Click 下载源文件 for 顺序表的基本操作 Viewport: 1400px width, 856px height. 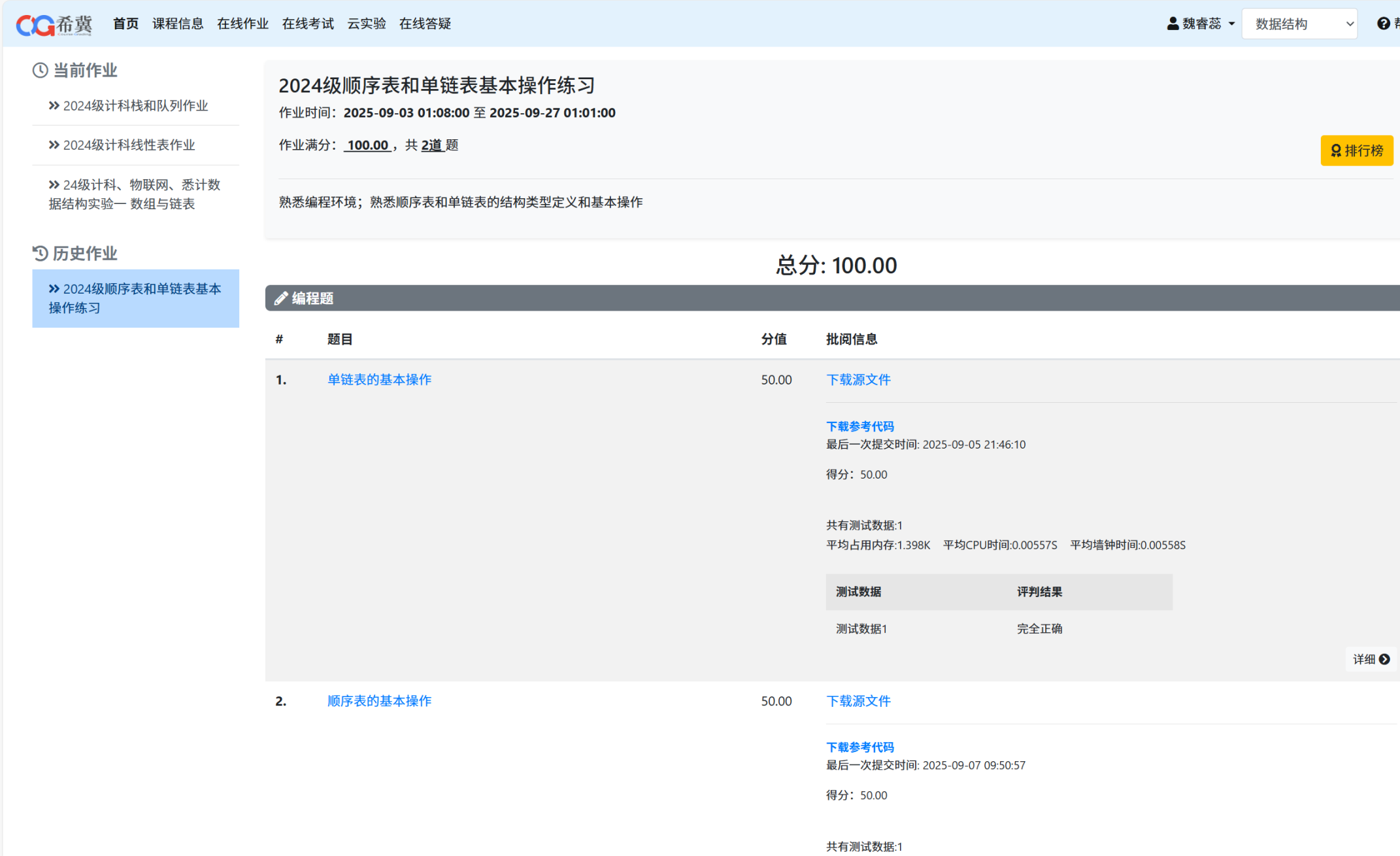(x=858, y=701)
